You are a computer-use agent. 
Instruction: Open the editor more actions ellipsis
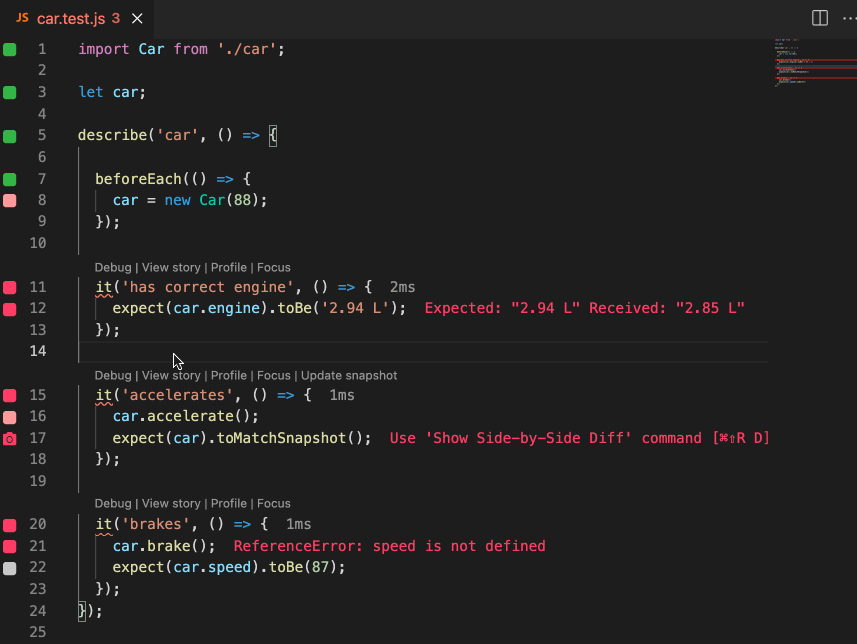click(845, 18)
